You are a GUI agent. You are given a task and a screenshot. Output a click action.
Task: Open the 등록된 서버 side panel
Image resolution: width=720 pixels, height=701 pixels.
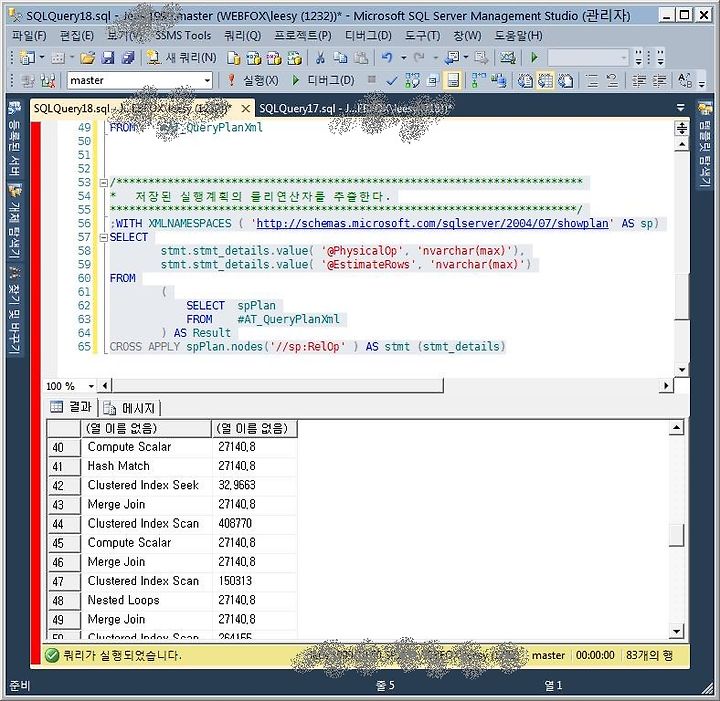click(x=14, y=138)
